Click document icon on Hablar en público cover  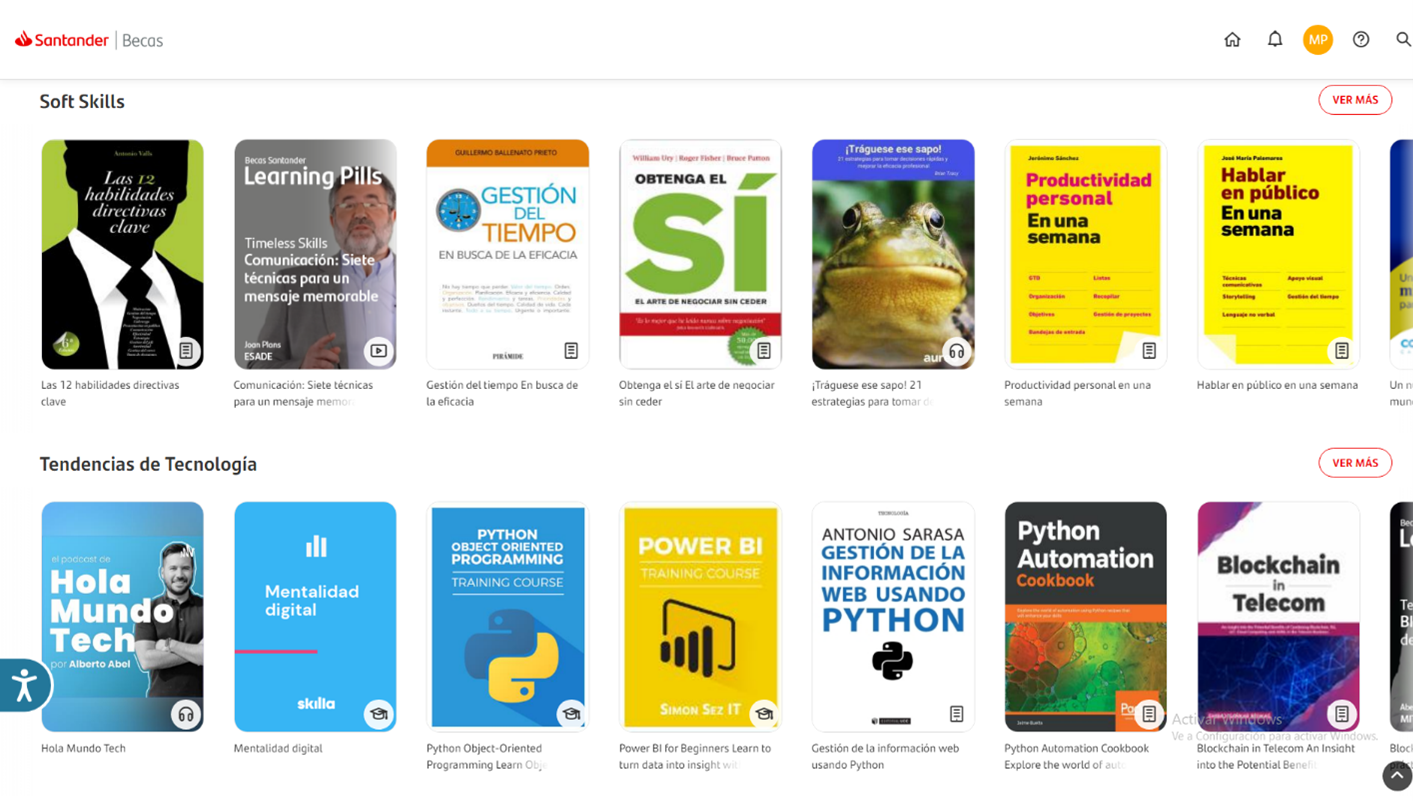[x=1342, y=351]
